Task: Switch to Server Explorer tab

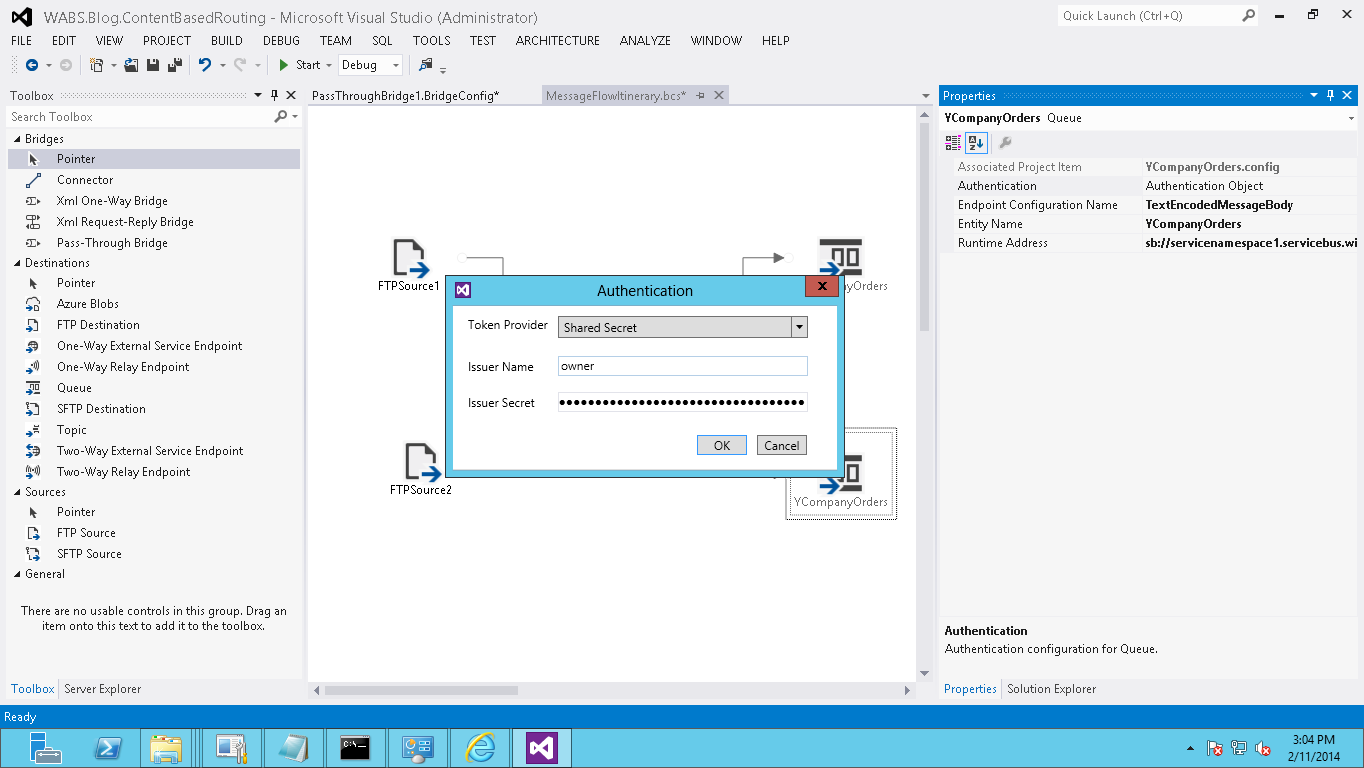Action: (102, 689)
